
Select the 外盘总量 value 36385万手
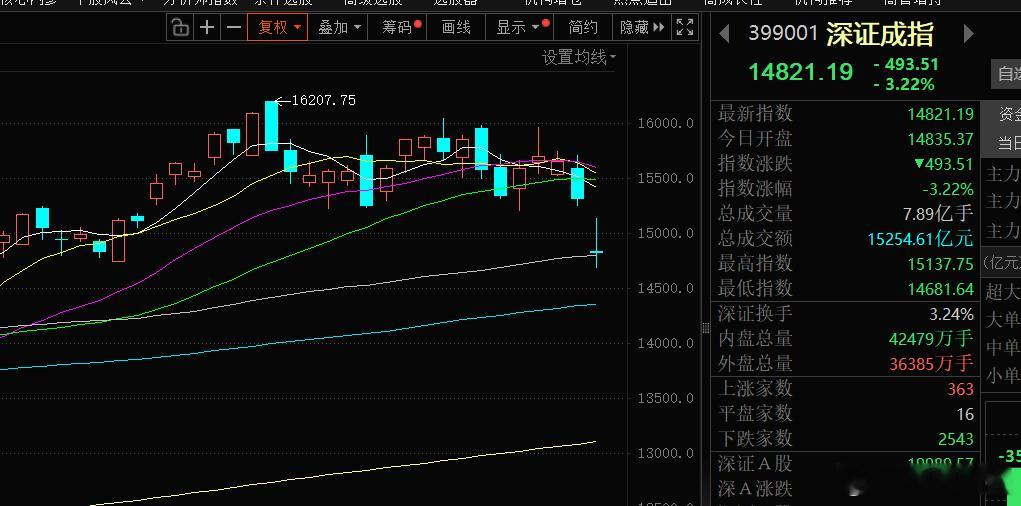(x=931, y=364)
